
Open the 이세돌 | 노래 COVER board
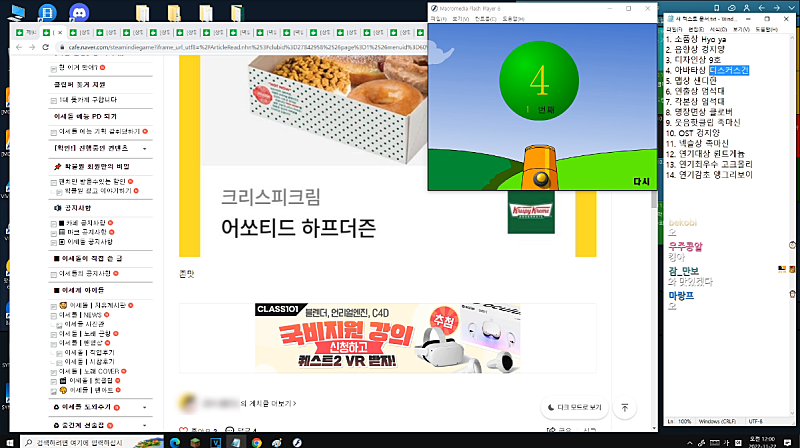[89, 371]
